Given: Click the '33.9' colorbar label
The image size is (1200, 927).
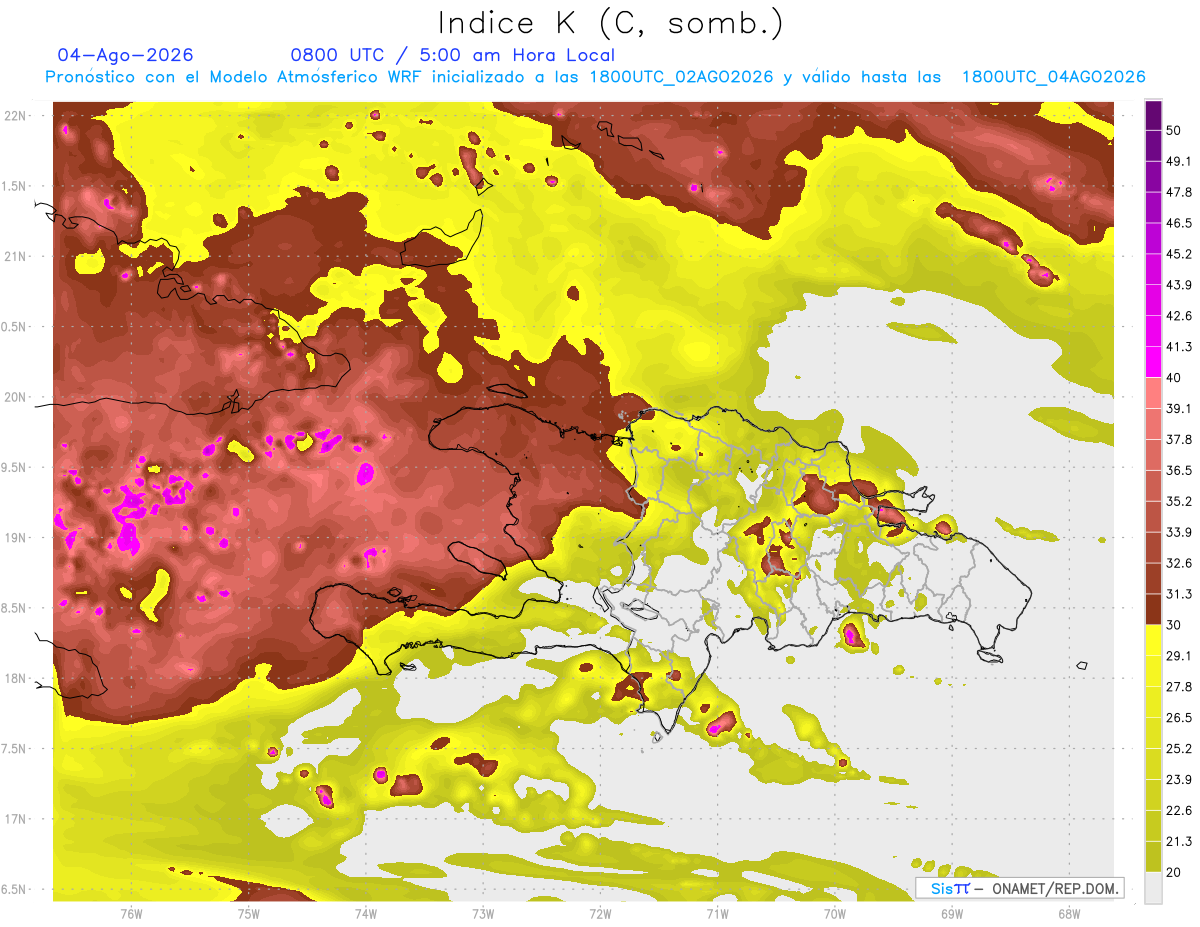Looking at the screenshot, I should (x=1179, y=532).
